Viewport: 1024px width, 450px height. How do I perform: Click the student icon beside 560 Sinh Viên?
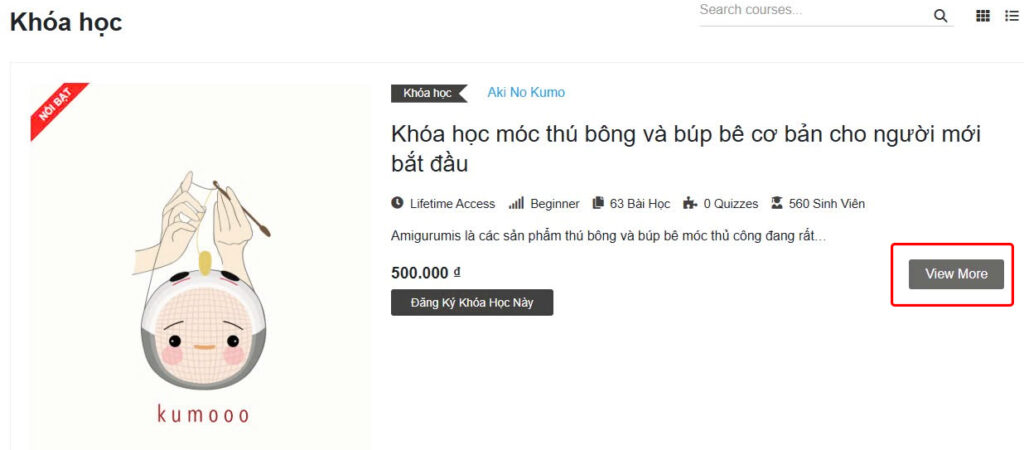pyautogui.click(x=777, y=204)
